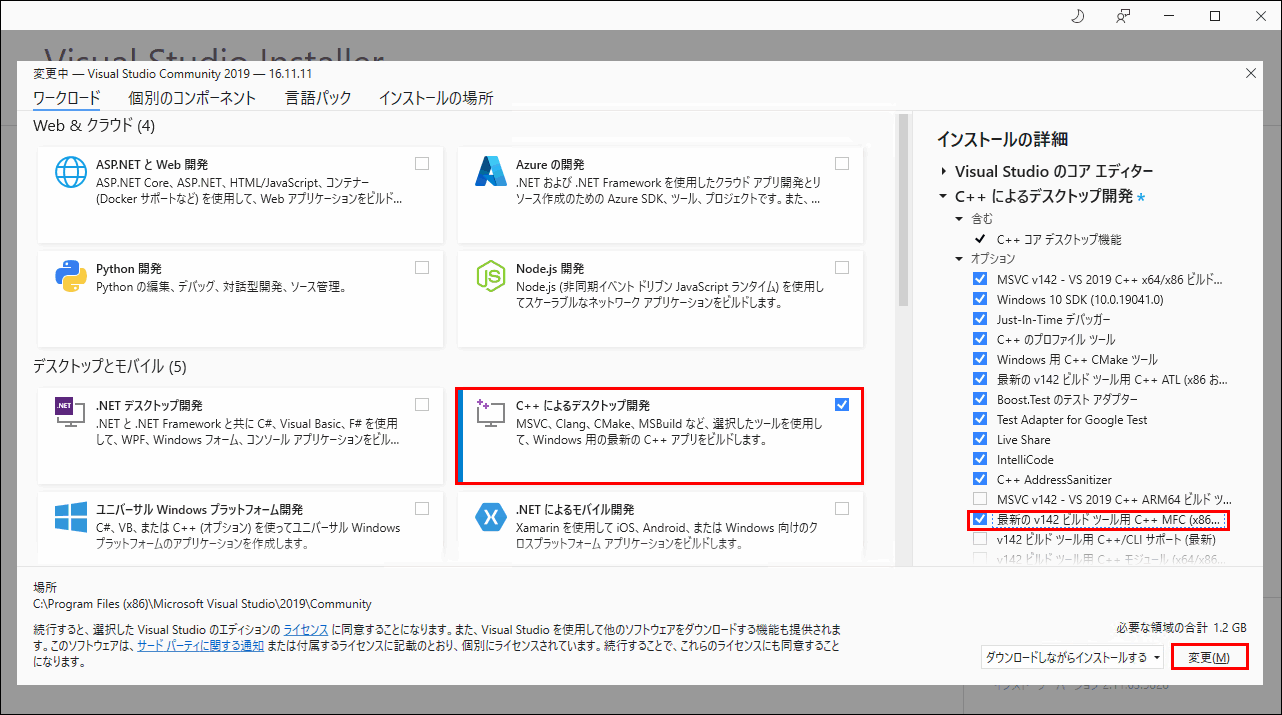This screenshot has height=715, width=1282.
Task: Uncheck C++ のプロファイル ツール option
Action: [x=980, y=339]
